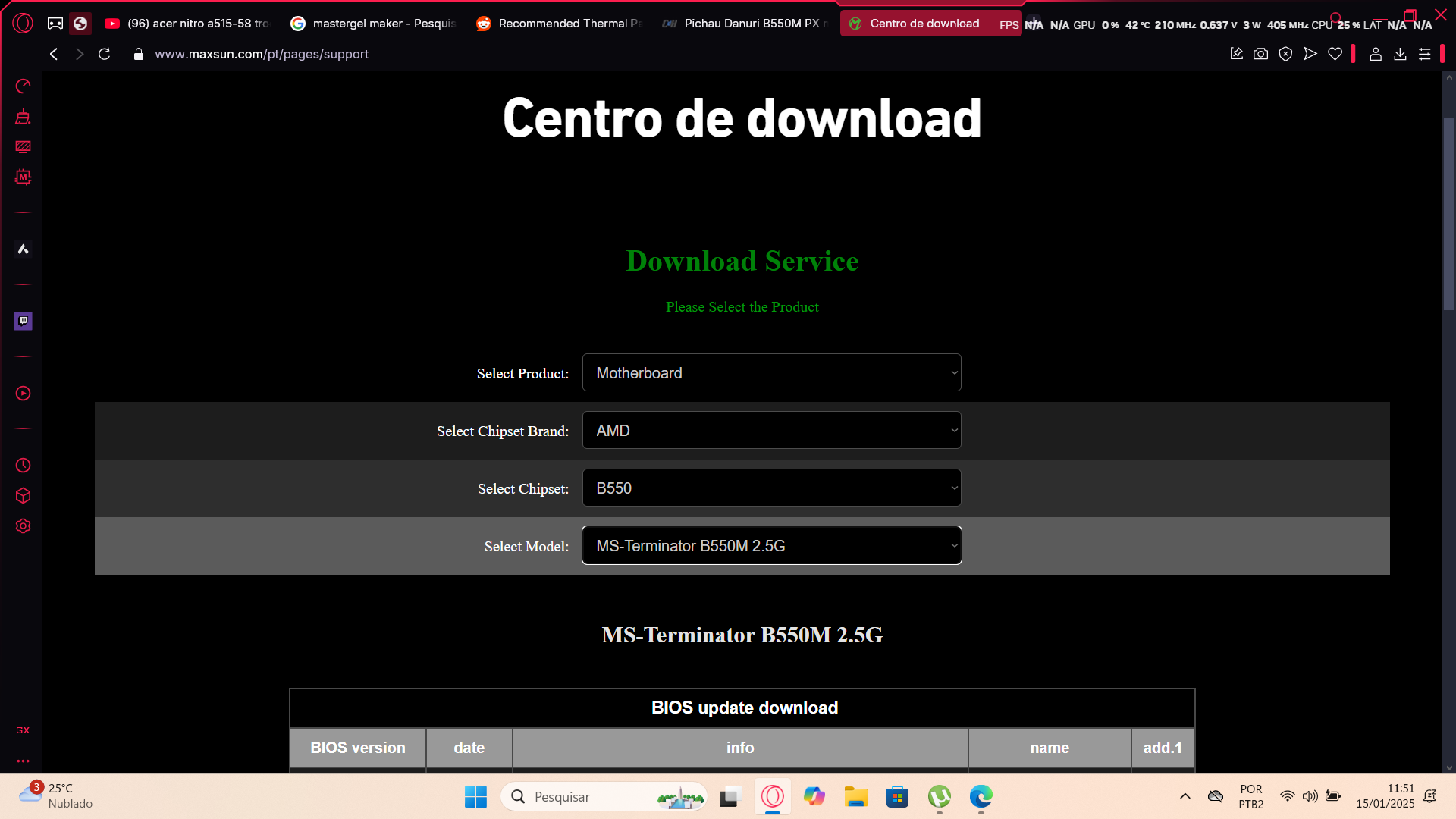Open GX Cleaner broom icon
The width and height of the screenshot is (1456, 819).
pyautogui.click(x=23, y=116)
